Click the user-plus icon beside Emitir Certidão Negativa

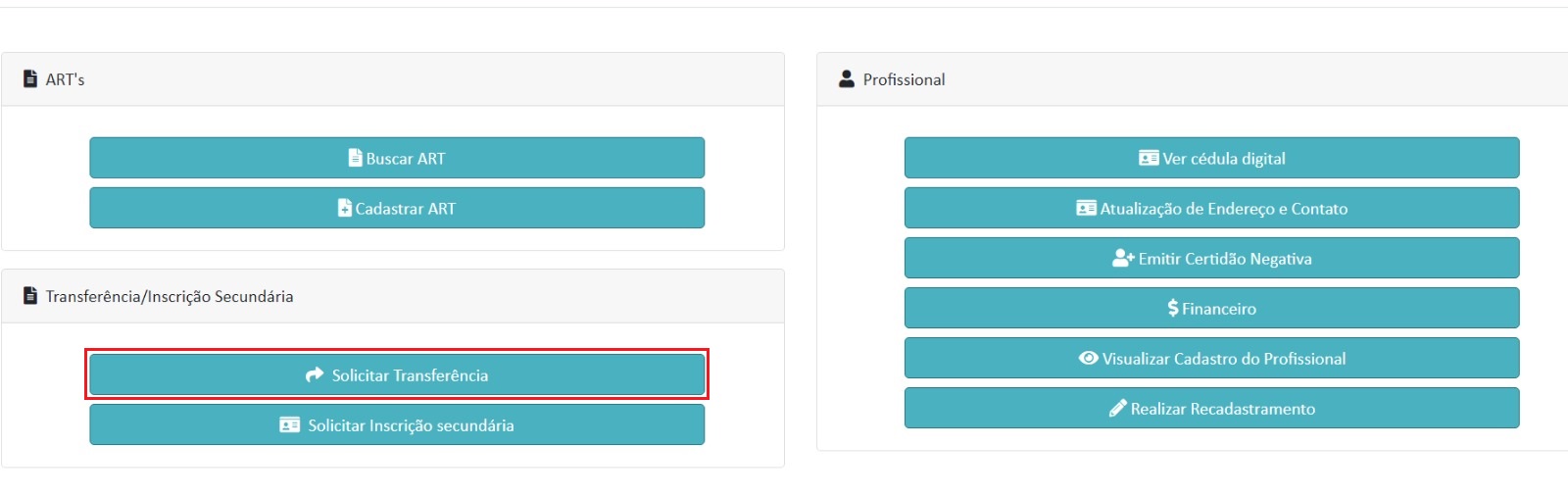click(x=1123, y=258)
